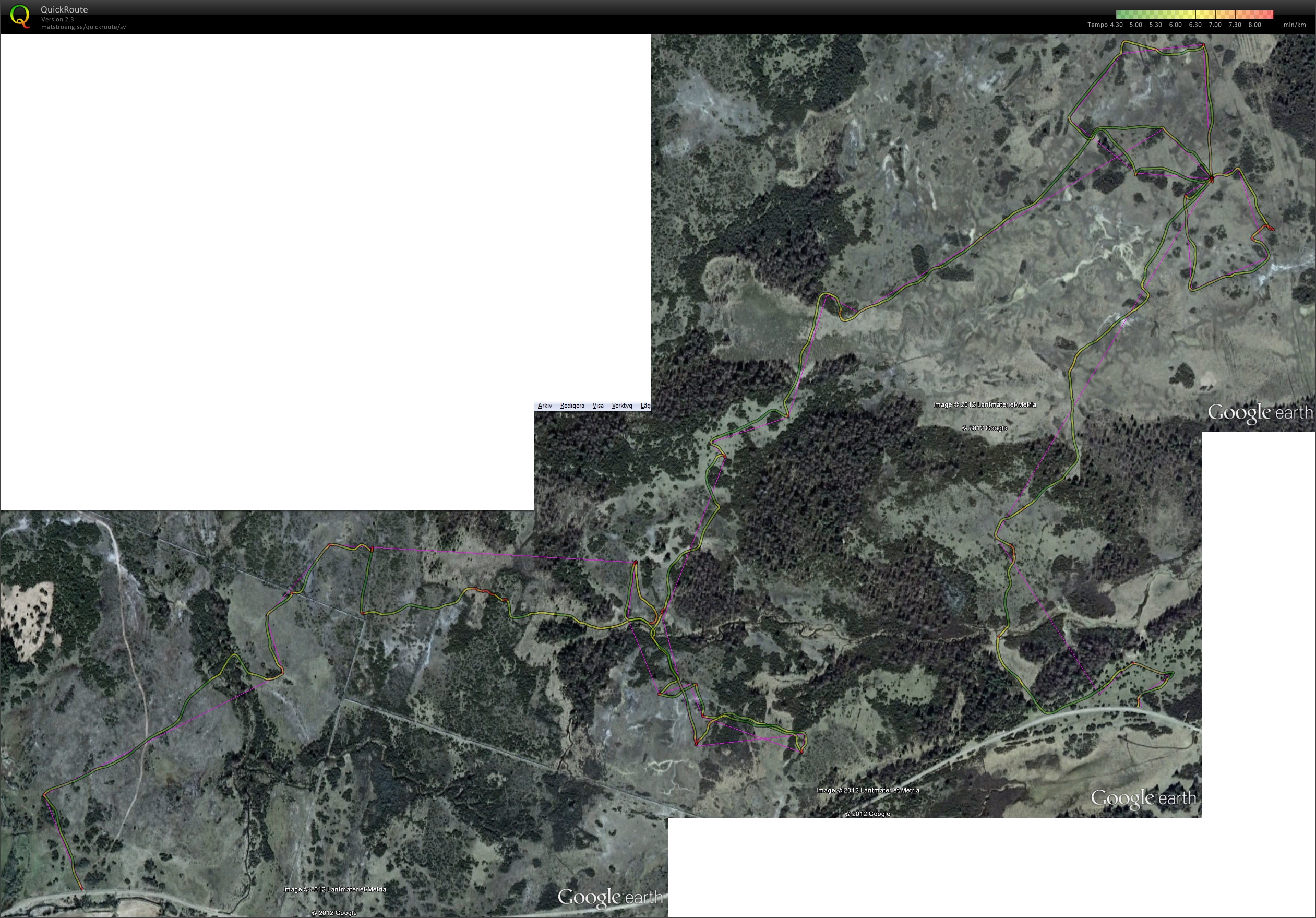Click the 7.30 tempo value
1316x918 pixels.
coord(1235,25)
